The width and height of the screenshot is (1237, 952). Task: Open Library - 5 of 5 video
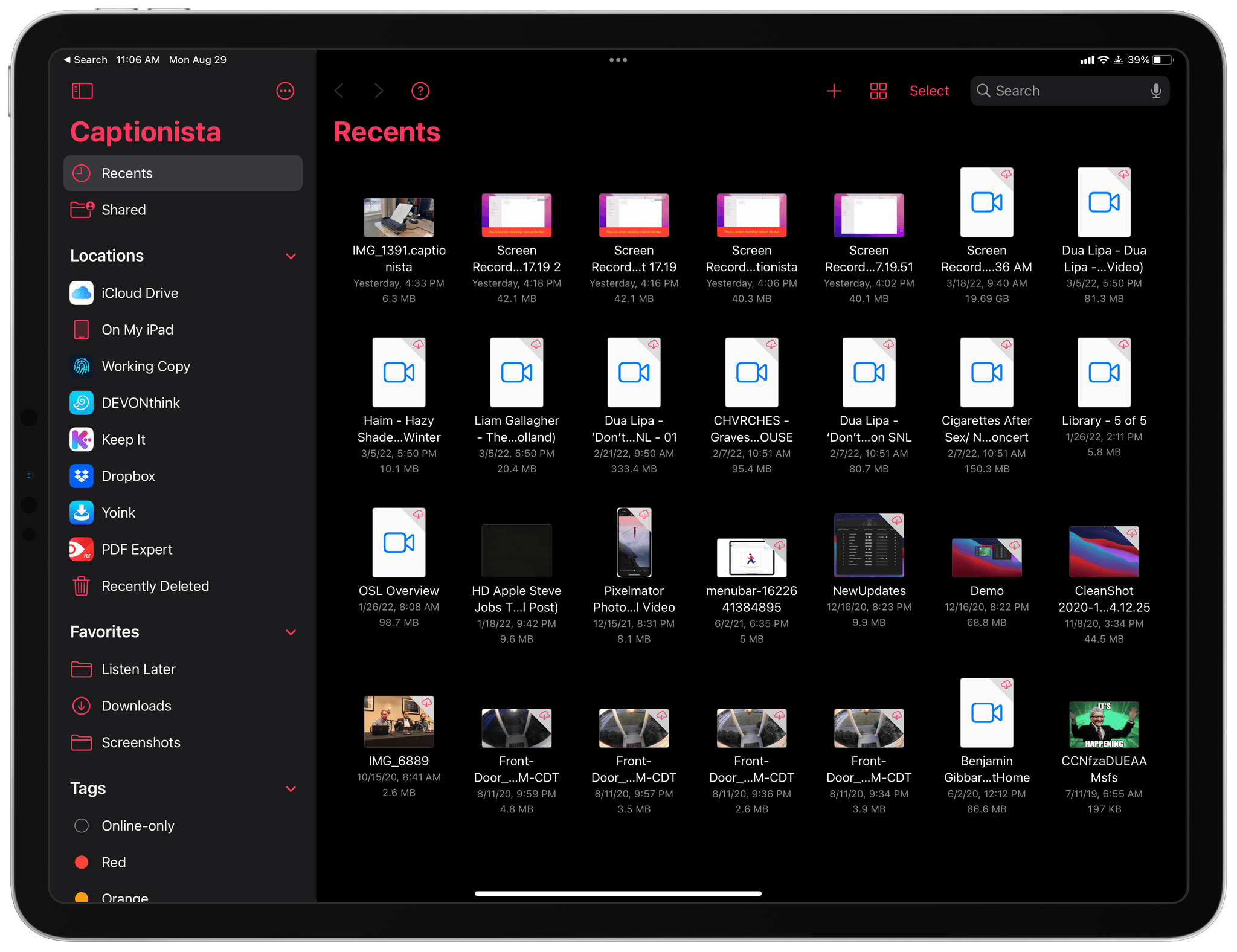click(x=1104, y=398)
